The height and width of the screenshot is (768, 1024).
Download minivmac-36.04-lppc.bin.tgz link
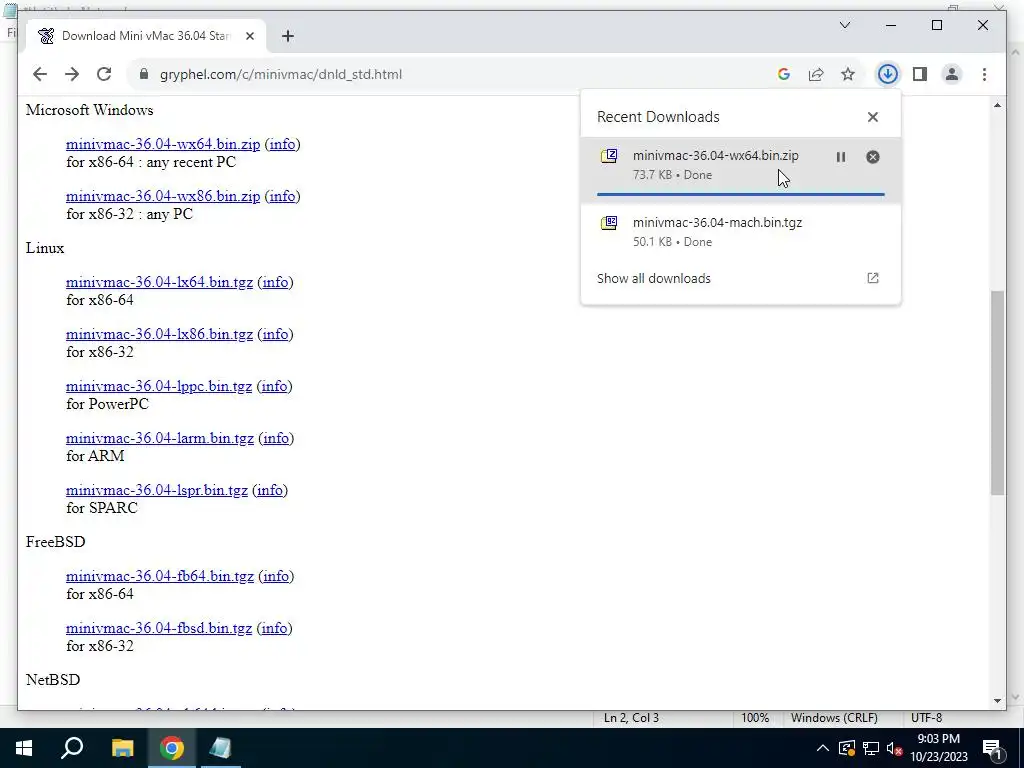(x=159, y=387)
